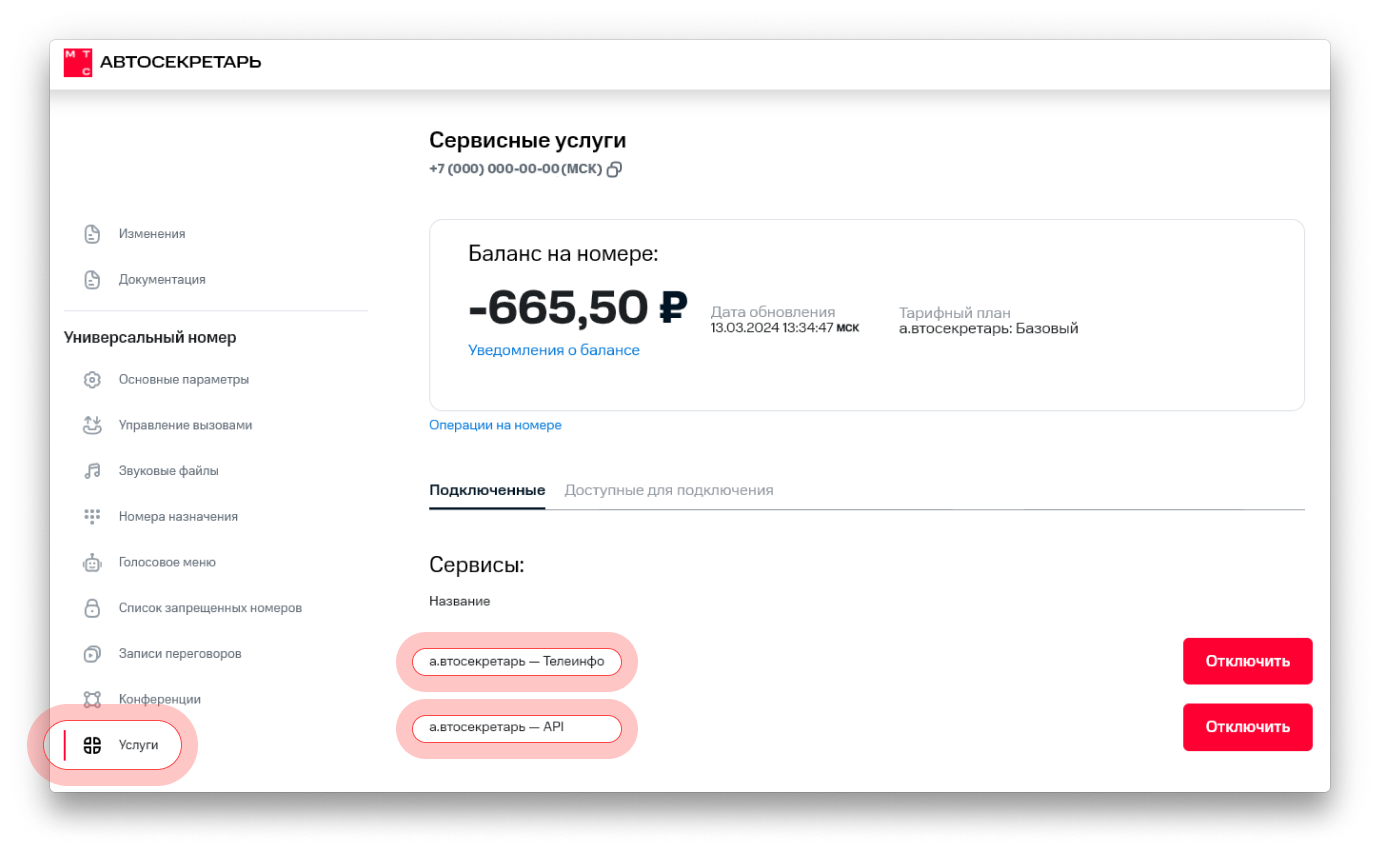Click the Тарифный план label

(955, 312)
